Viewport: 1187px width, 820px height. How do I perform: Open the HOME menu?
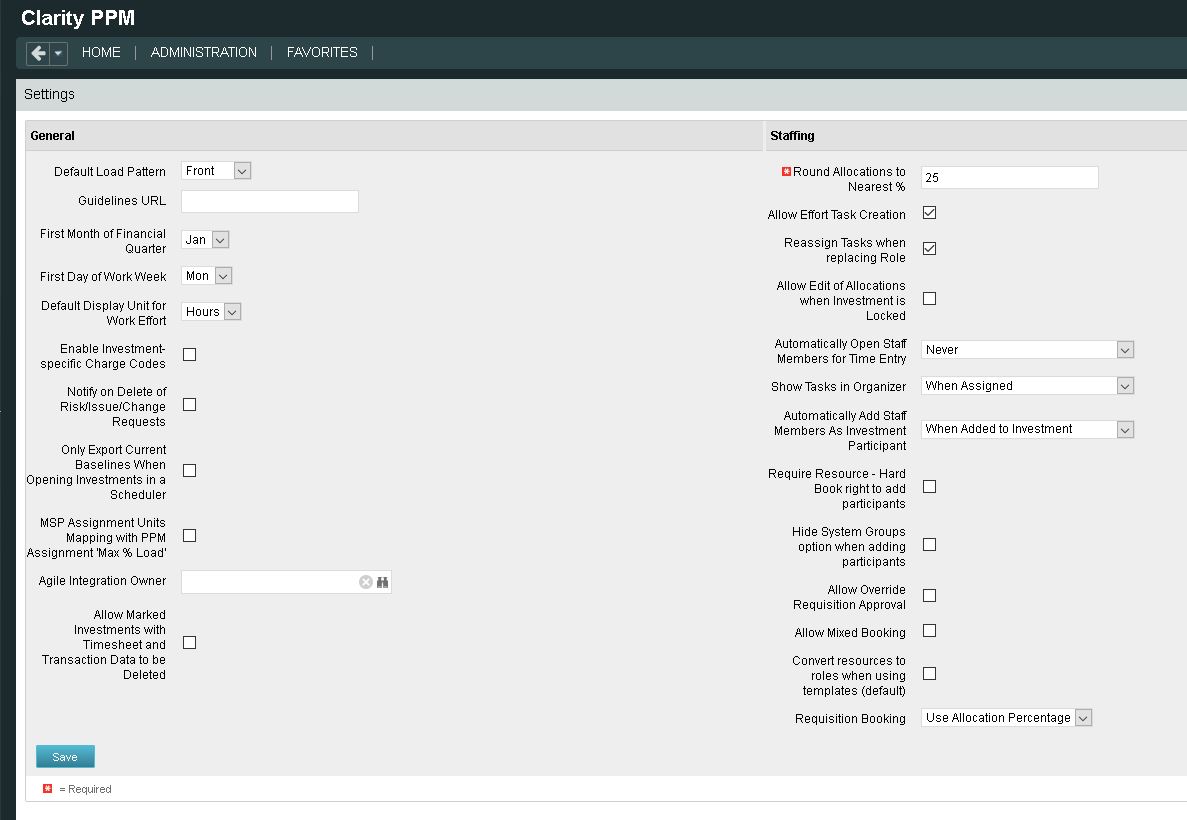(x=101, y=52)
